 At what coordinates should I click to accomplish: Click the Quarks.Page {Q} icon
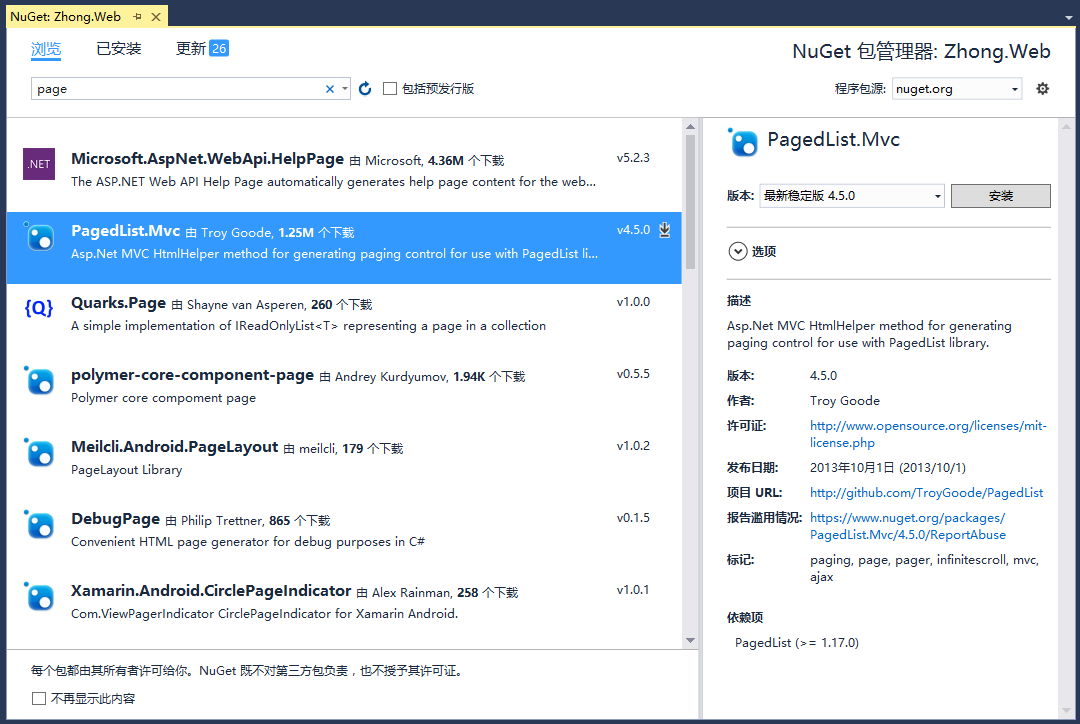(39, 308)
